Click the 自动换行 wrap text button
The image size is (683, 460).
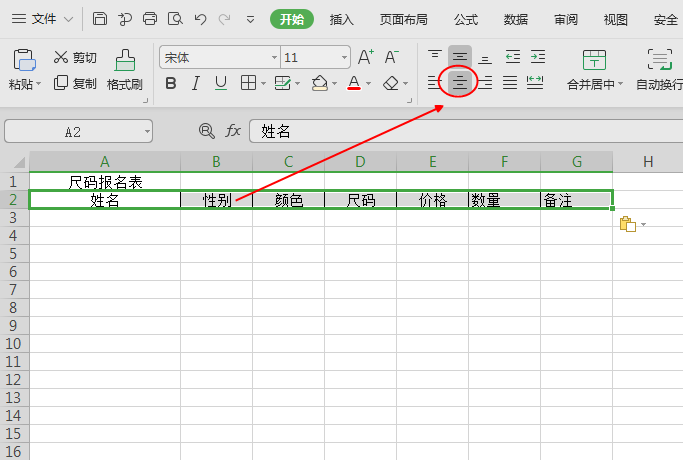pyautogui.click(x=659, y=70)
